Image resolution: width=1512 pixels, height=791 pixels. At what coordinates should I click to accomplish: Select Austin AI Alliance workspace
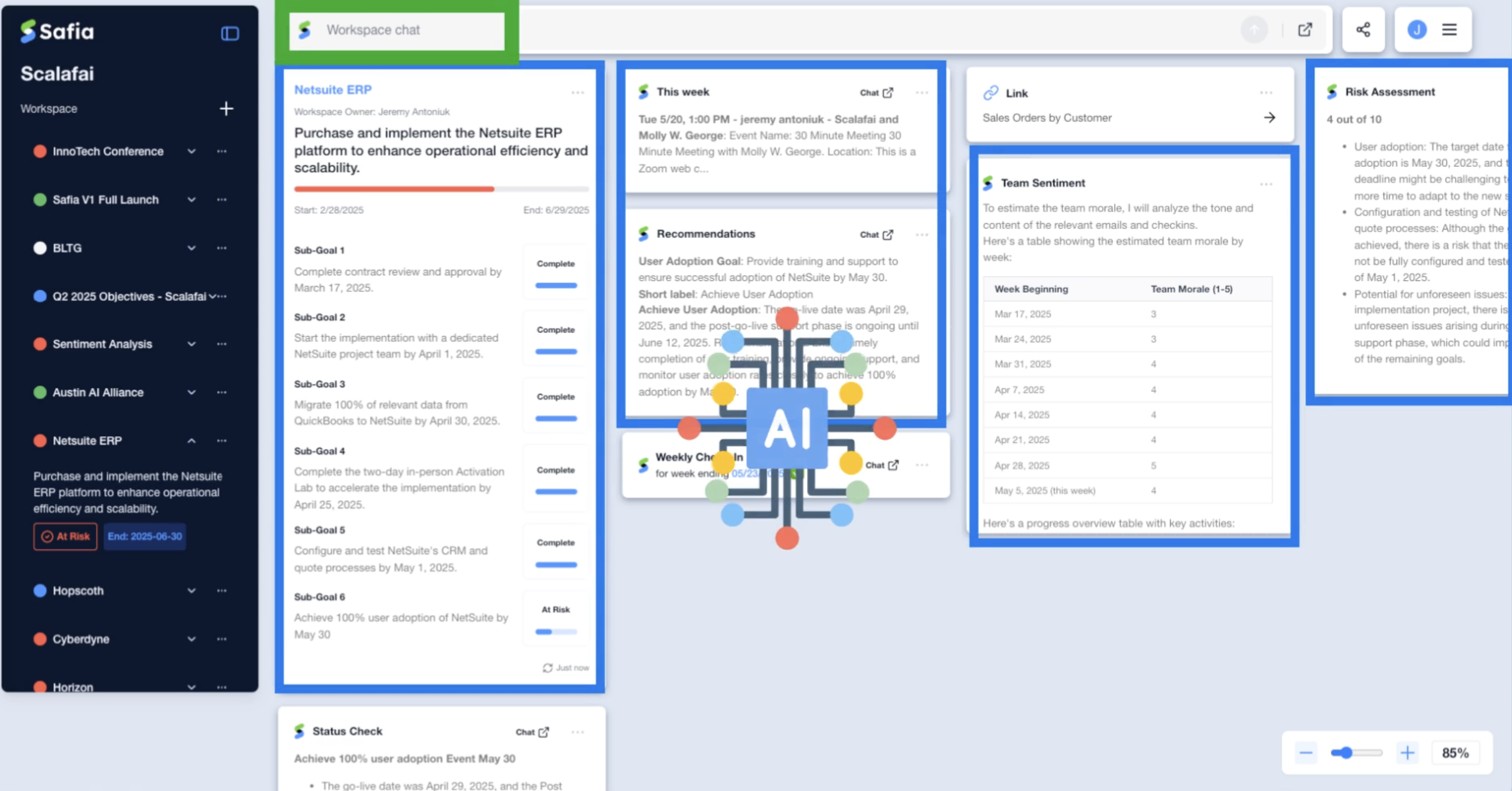tap(98, 392)
